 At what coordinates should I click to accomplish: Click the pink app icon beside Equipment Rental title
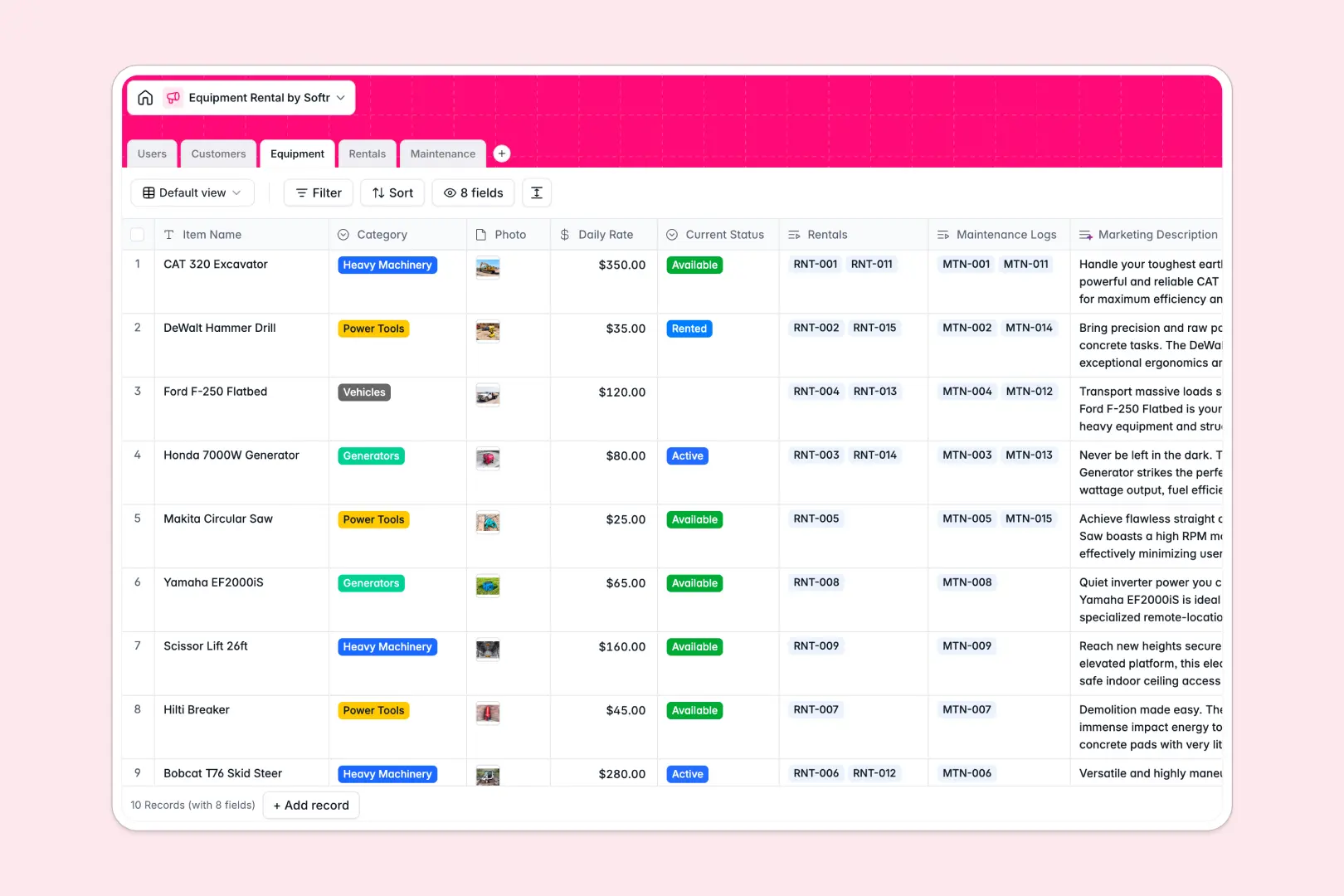coord(173,97)
